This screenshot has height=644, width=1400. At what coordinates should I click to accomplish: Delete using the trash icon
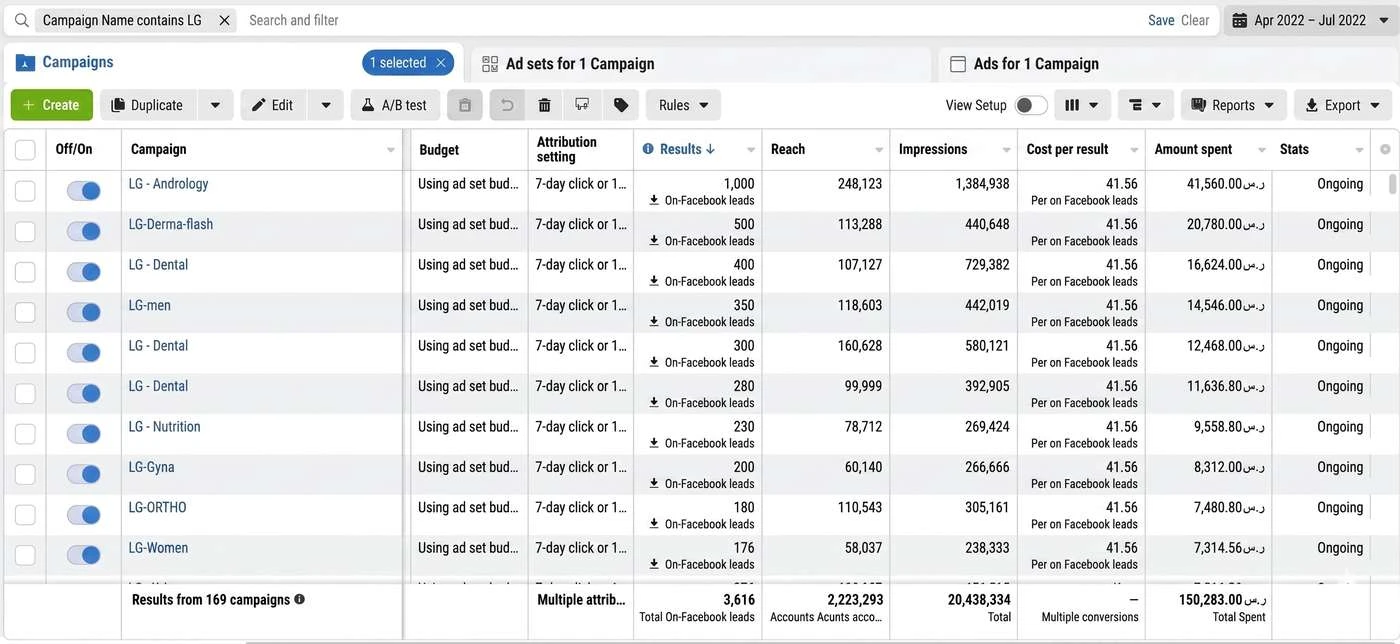pyautogui.click(x=544, y=105)
